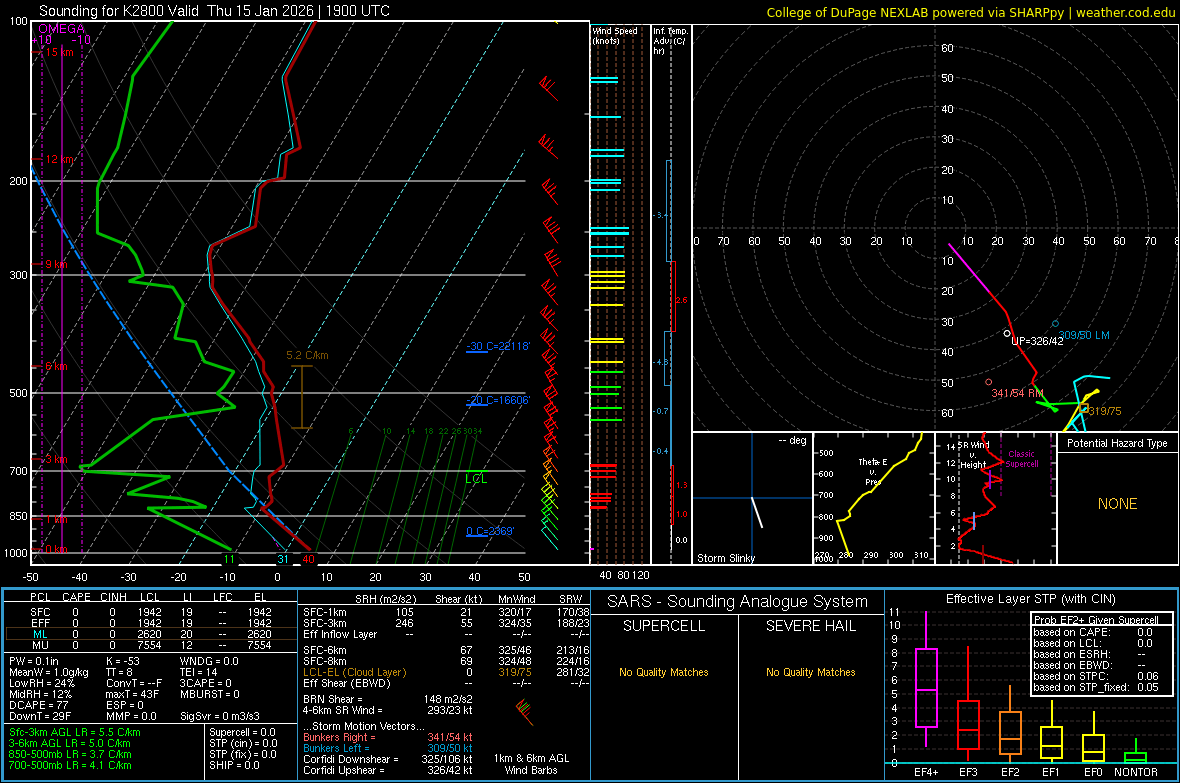
Task: Click the Wind Speed (knots) panel header
Action: point(614,35)
